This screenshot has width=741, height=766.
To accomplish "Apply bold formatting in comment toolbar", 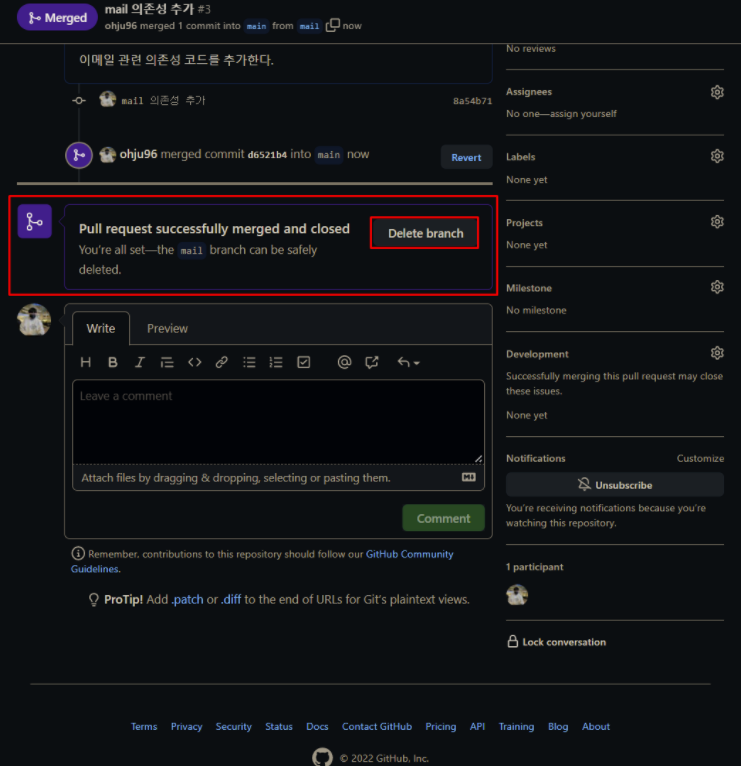I will point(112,362).
